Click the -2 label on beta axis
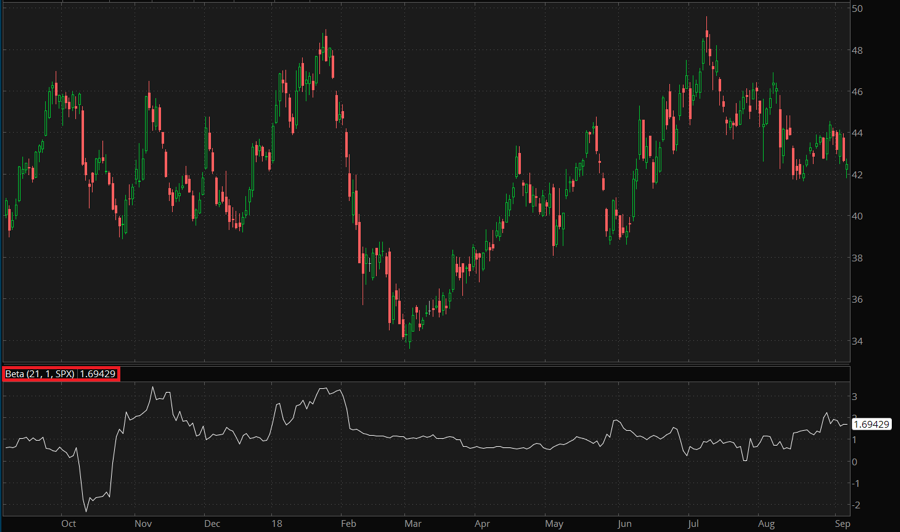Viewport: 900px width, 532px height. click(857, 505)
